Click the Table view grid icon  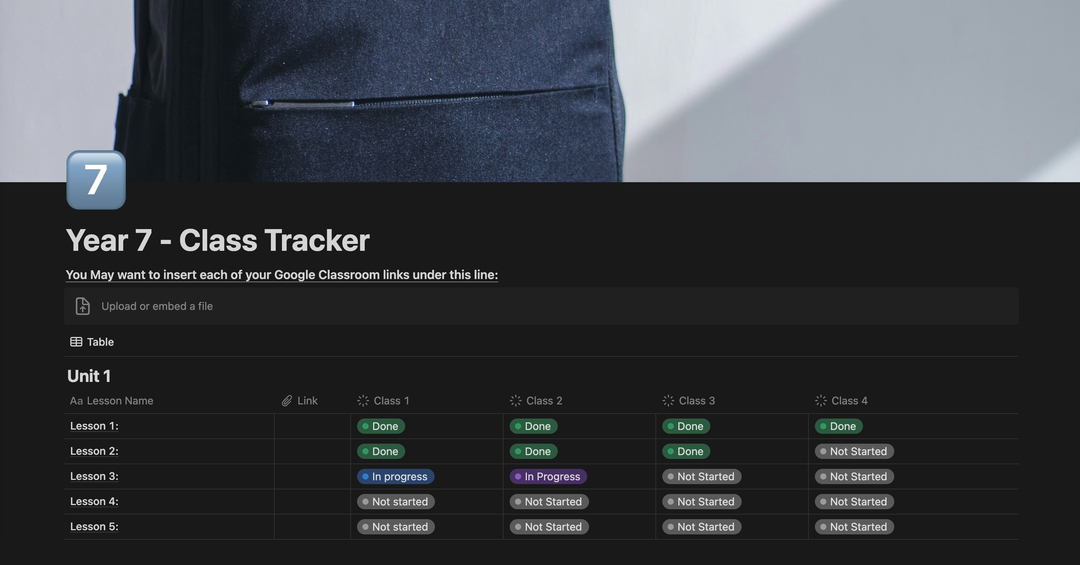click(76, 342)
